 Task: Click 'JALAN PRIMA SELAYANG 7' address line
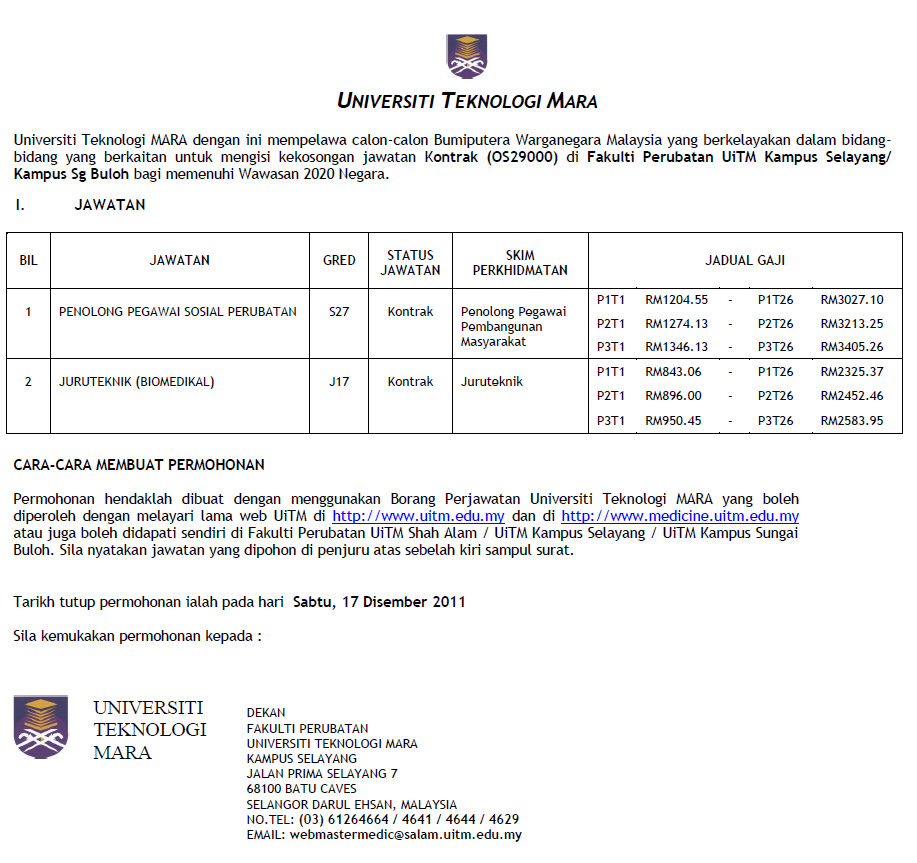click(x=322, y=774)
